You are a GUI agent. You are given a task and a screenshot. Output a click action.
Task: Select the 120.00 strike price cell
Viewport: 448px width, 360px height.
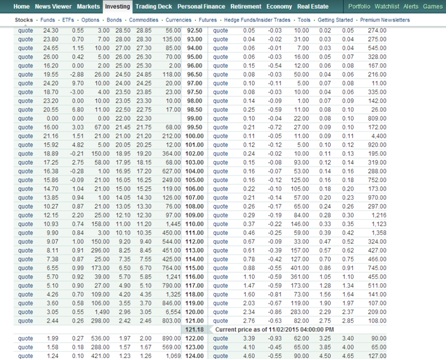click(x=195, y=312)
